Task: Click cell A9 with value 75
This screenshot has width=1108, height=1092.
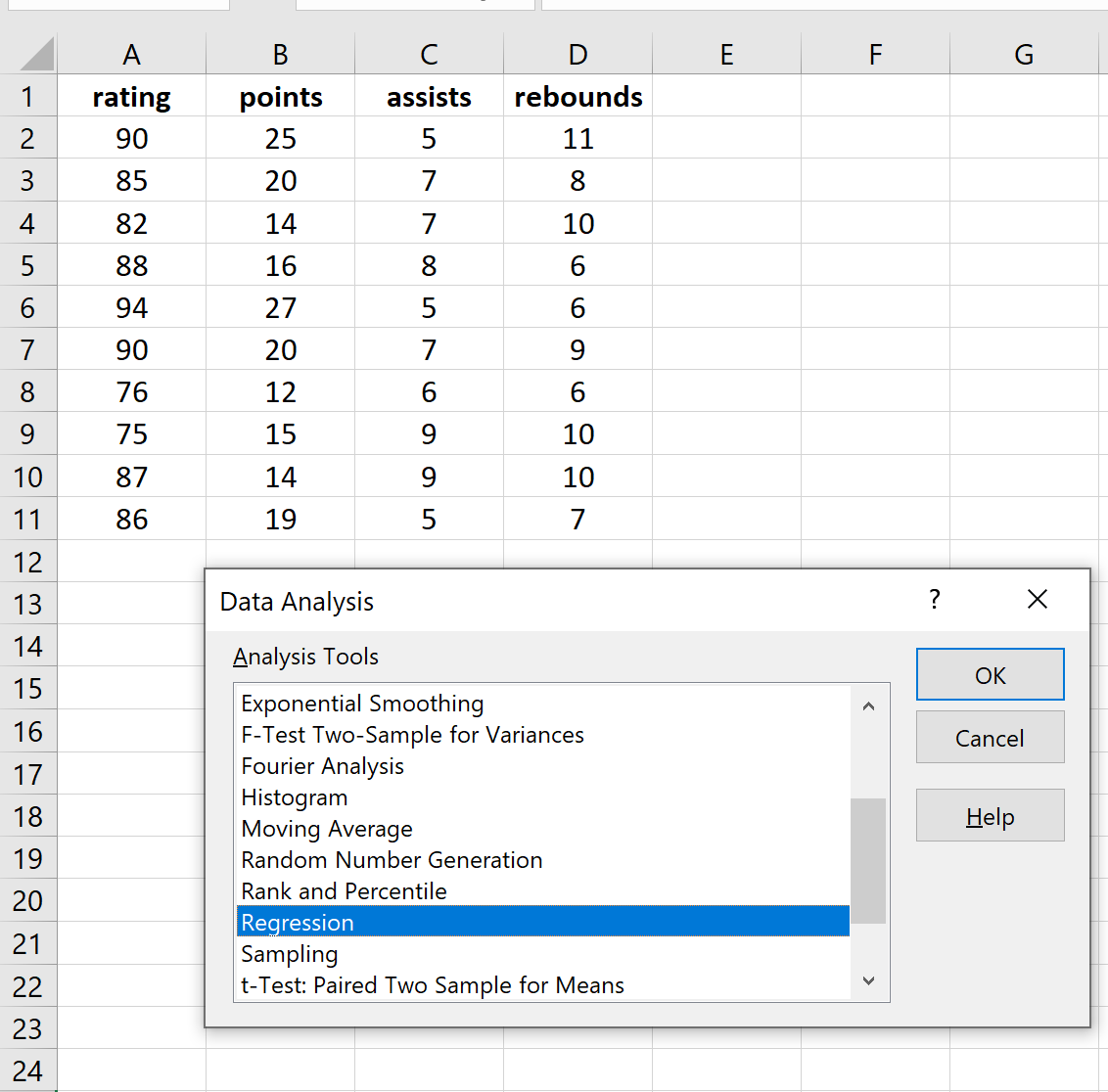Action: click(x=131, y=433)
